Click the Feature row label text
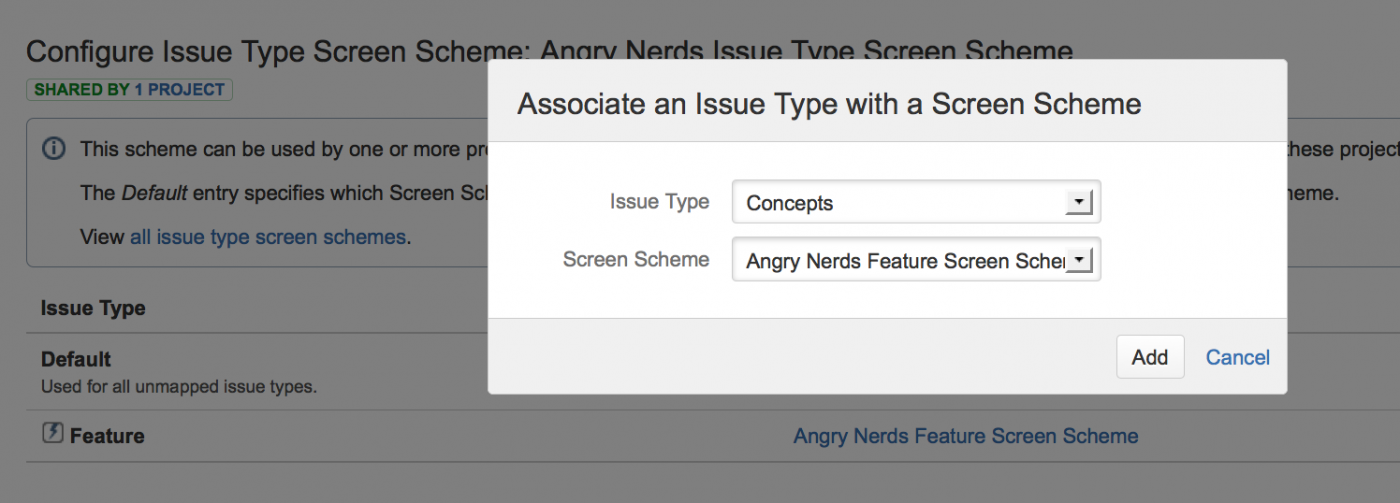 107,436
